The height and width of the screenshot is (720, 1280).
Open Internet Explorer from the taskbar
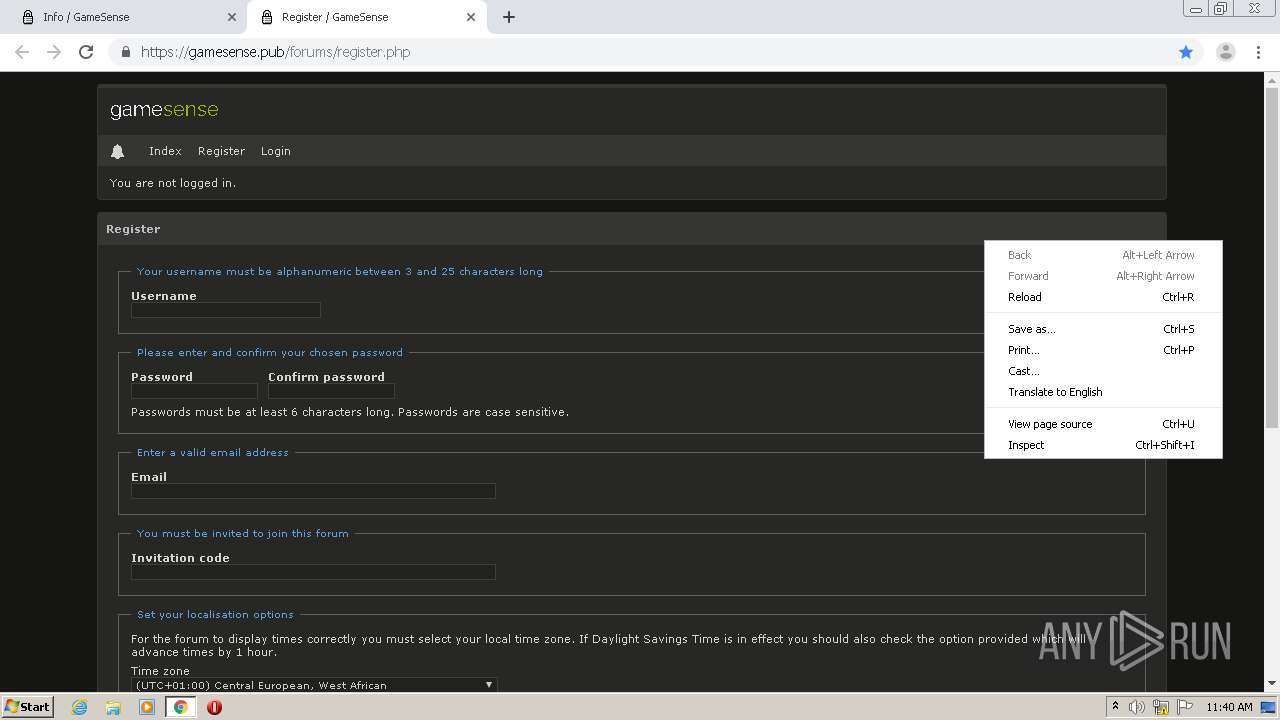tap(80, 707)
